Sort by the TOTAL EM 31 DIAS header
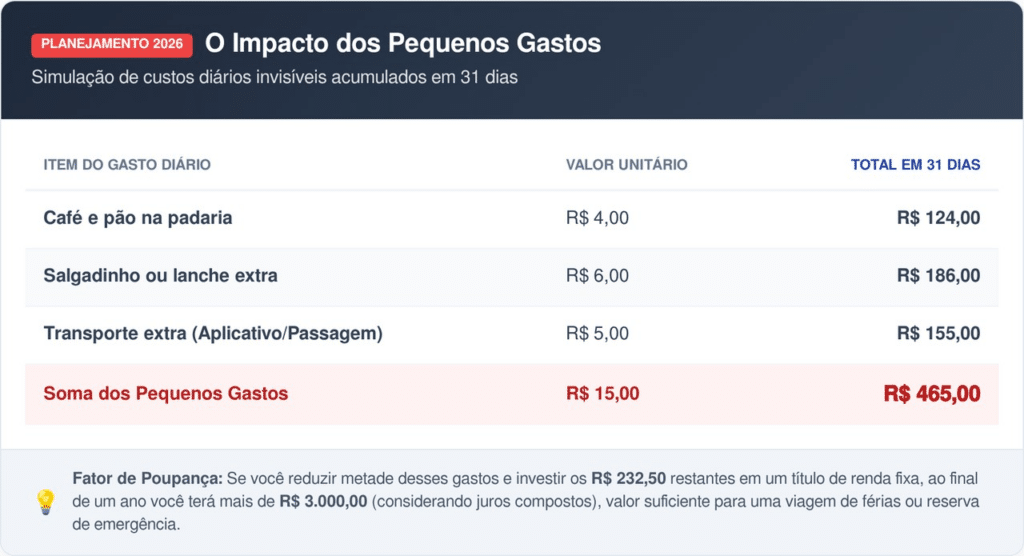Screen dimensions: 1024x556 915,165
